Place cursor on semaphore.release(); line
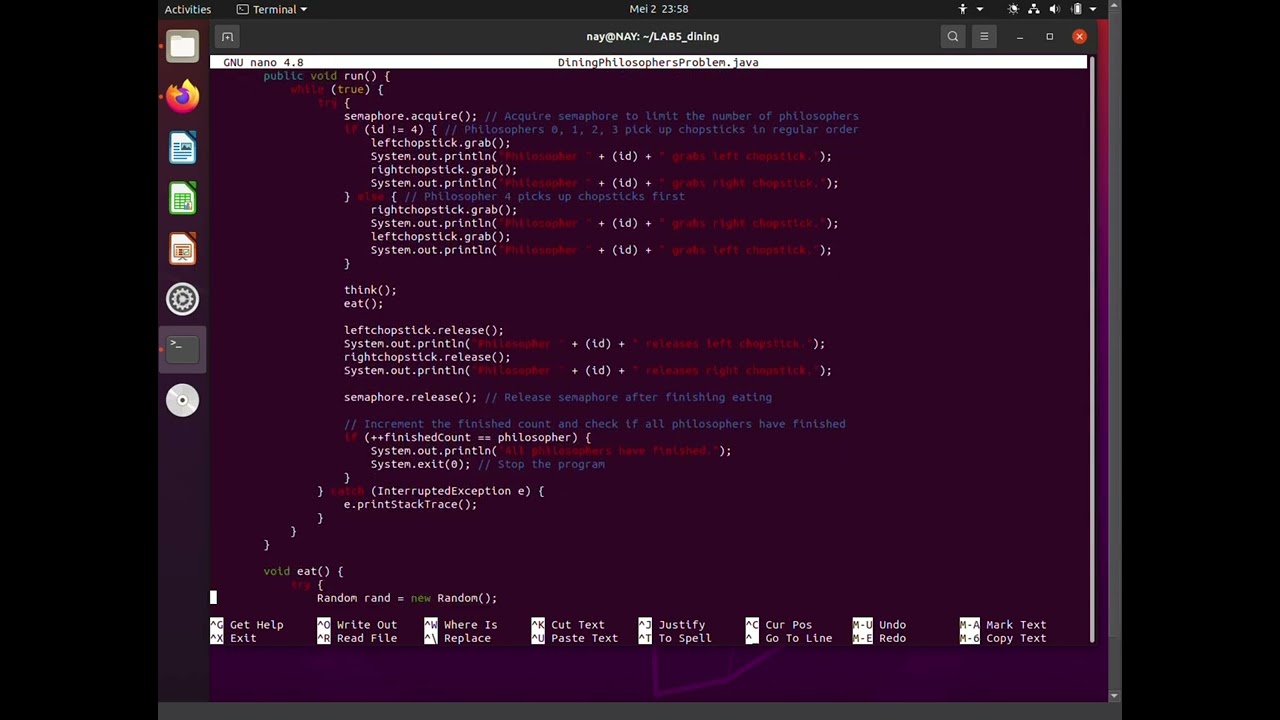 tap(558, 397)
